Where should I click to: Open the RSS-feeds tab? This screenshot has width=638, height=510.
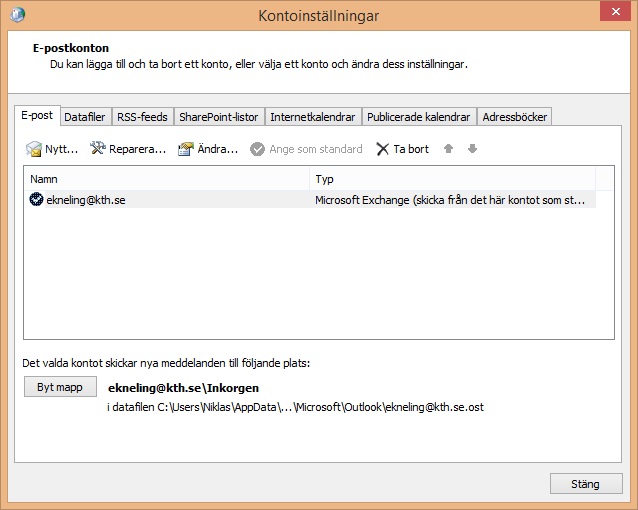142,117
